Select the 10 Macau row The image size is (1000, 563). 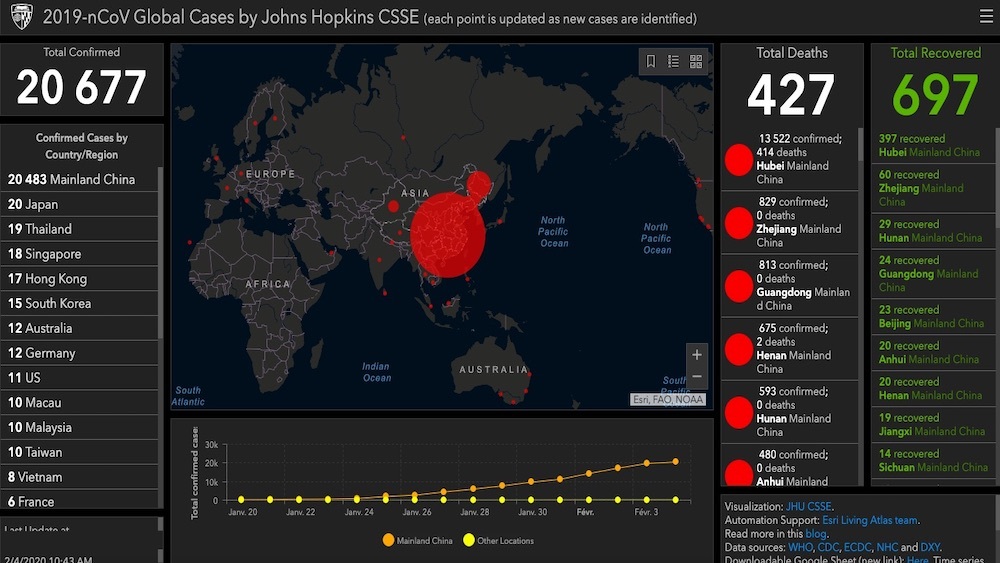pyautogui.click(x=79, y=402)
